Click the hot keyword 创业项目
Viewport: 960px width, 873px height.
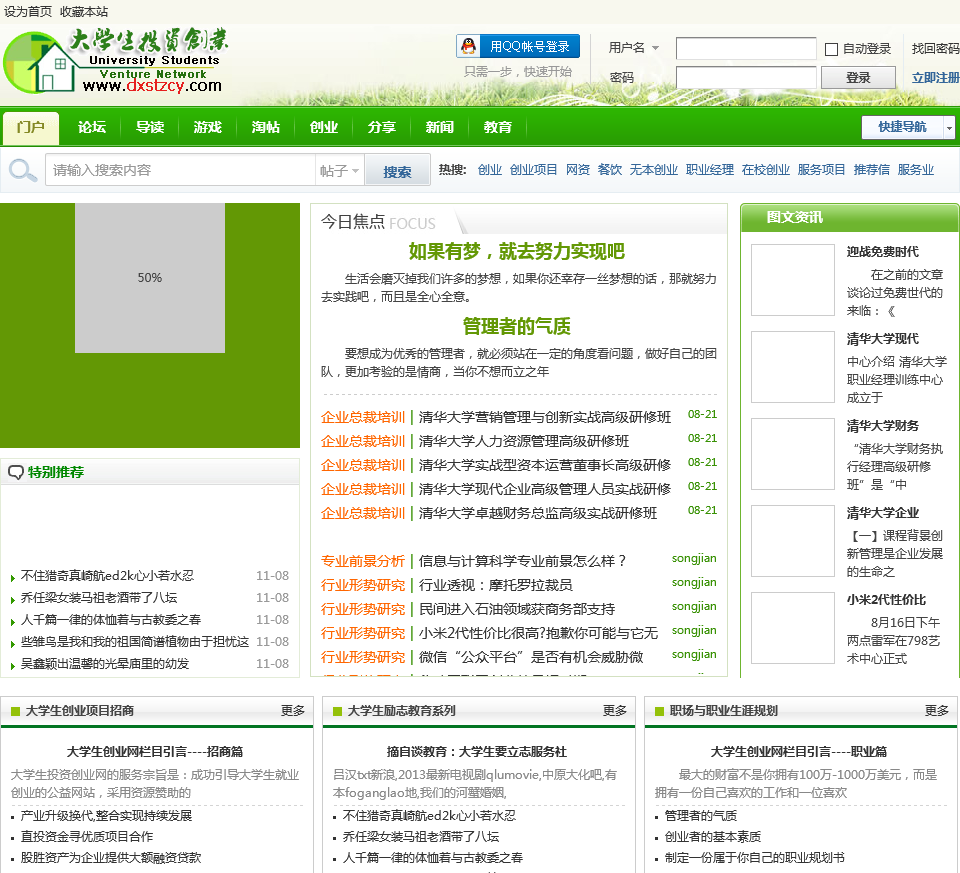point(533,170)
